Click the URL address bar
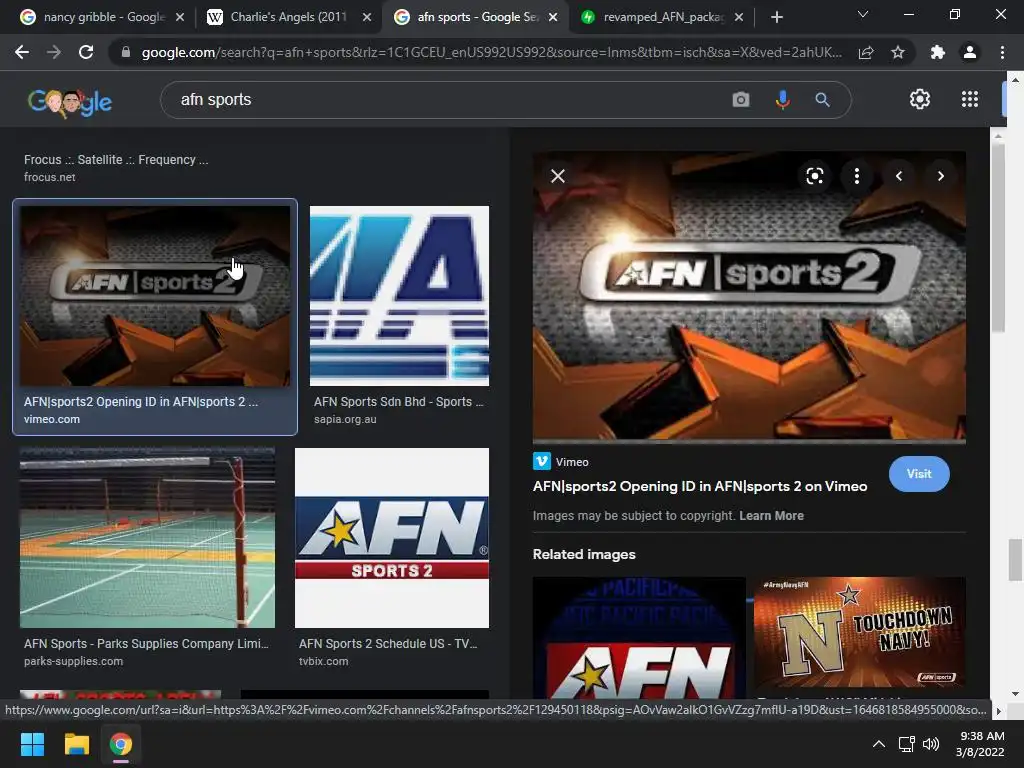Screen dimensions: 1024x768 tap(491, 52)
